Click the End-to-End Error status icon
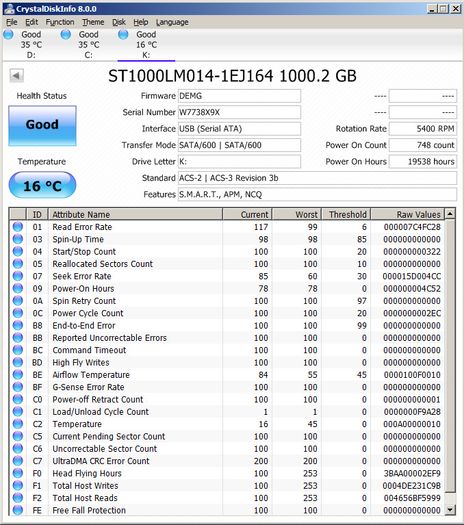 18,325
